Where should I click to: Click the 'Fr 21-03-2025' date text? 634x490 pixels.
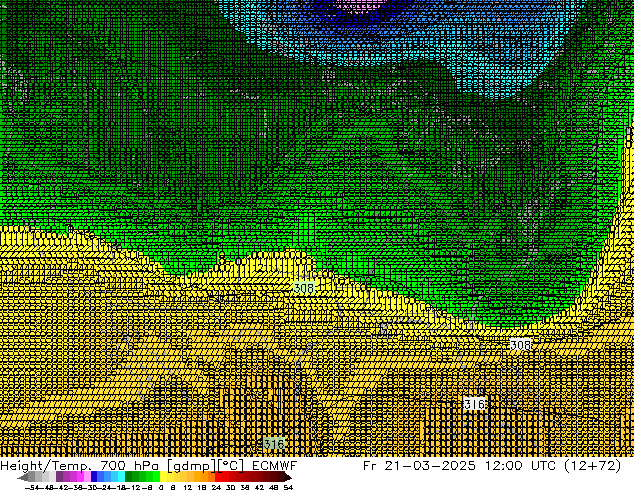[x=419, y=466]
